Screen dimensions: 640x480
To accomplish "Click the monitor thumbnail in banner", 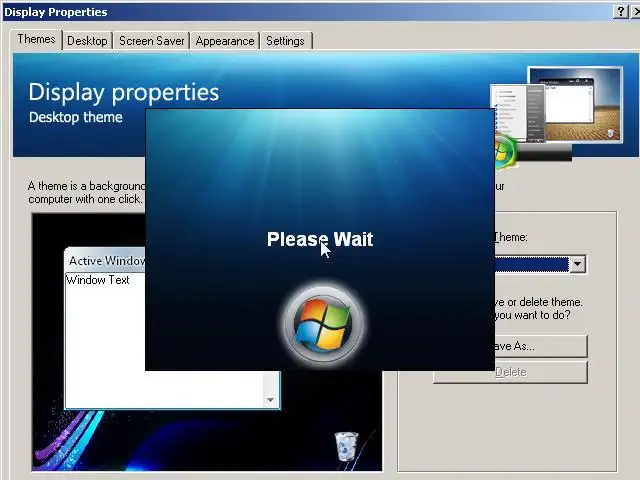I will point(575,105).
